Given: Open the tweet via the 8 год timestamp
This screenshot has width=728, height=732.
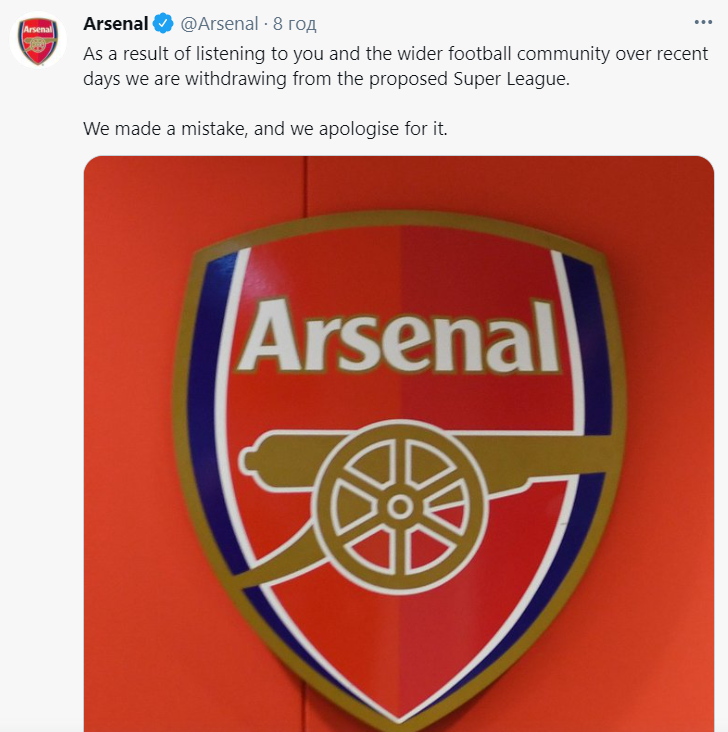Looking at the screenshot, I should pos(294,24).
